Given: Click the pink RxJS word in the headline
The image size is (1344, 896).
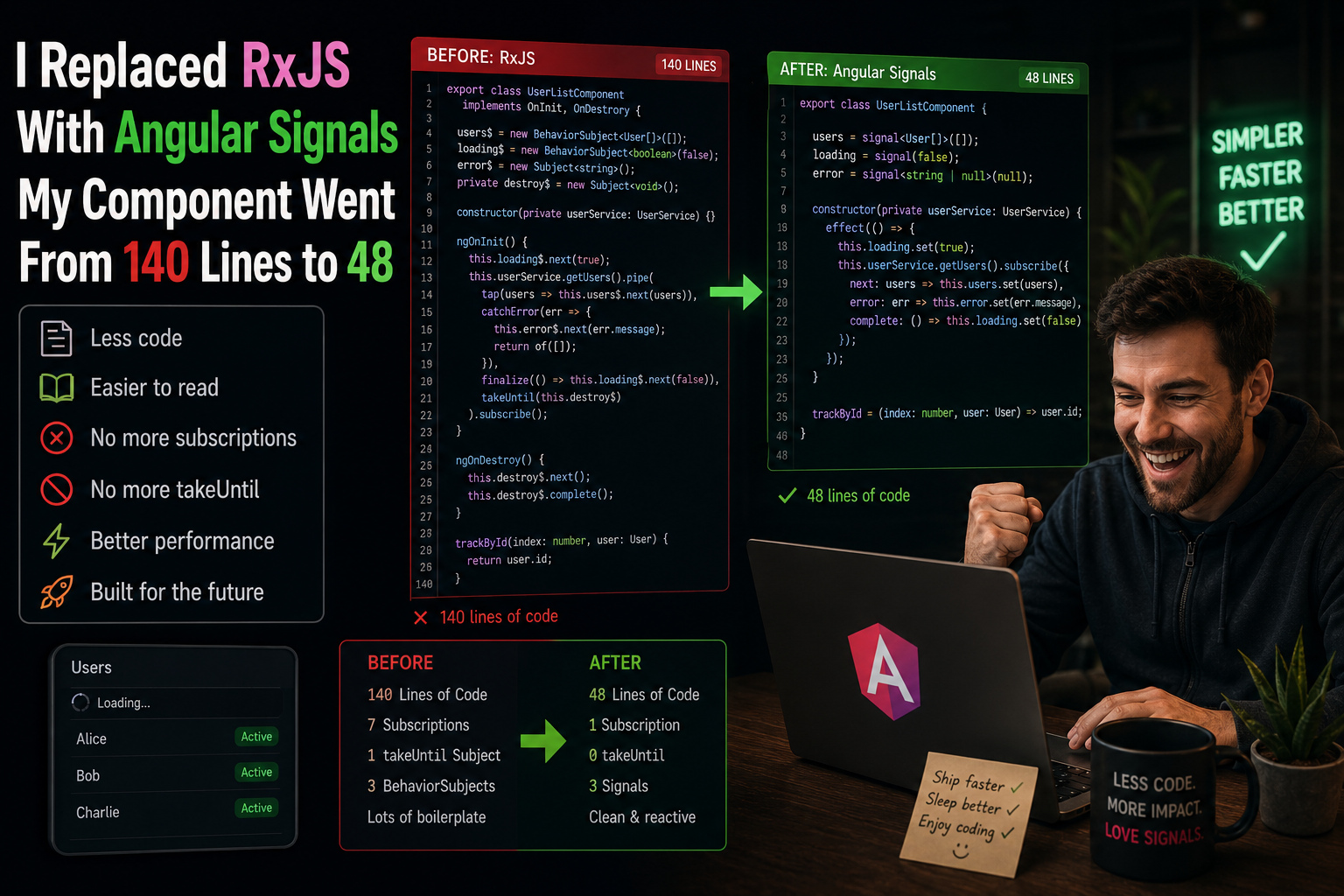Looking at the screenshot, I should click(x=295, y=66).
